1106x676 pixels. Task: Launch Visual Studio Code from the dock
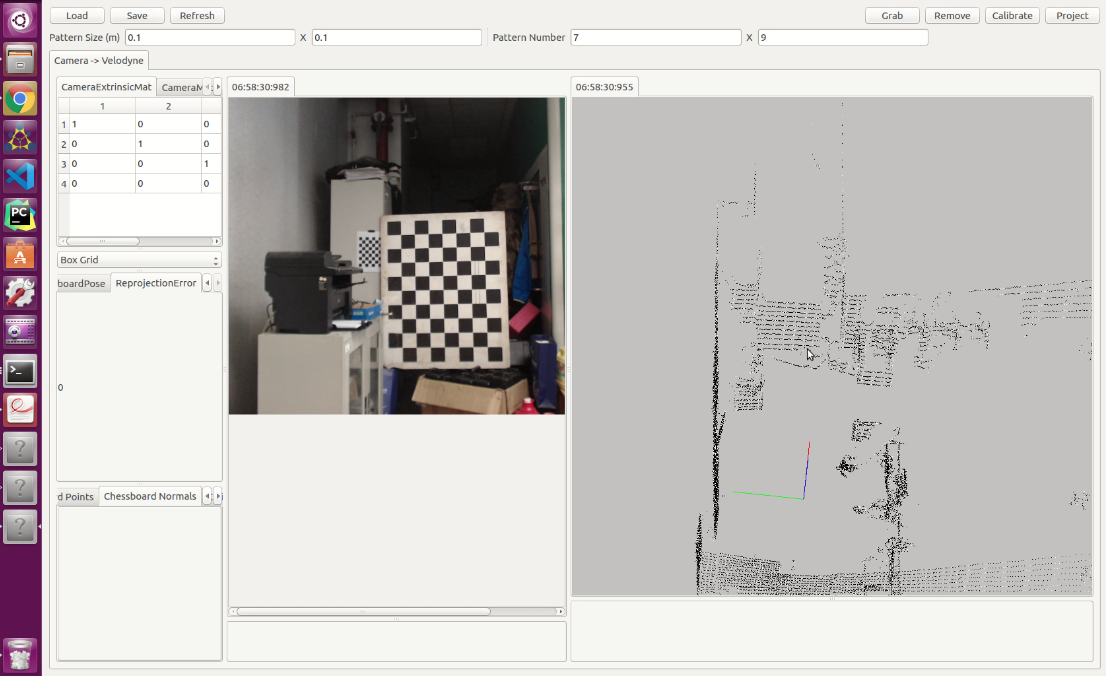point(20,176)
